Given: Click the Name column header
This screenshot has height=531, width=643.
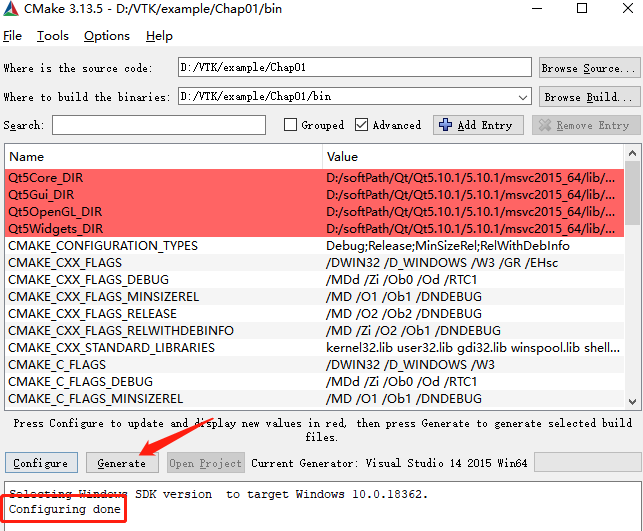Looking at the screenshot, I should tap(164, 157).
